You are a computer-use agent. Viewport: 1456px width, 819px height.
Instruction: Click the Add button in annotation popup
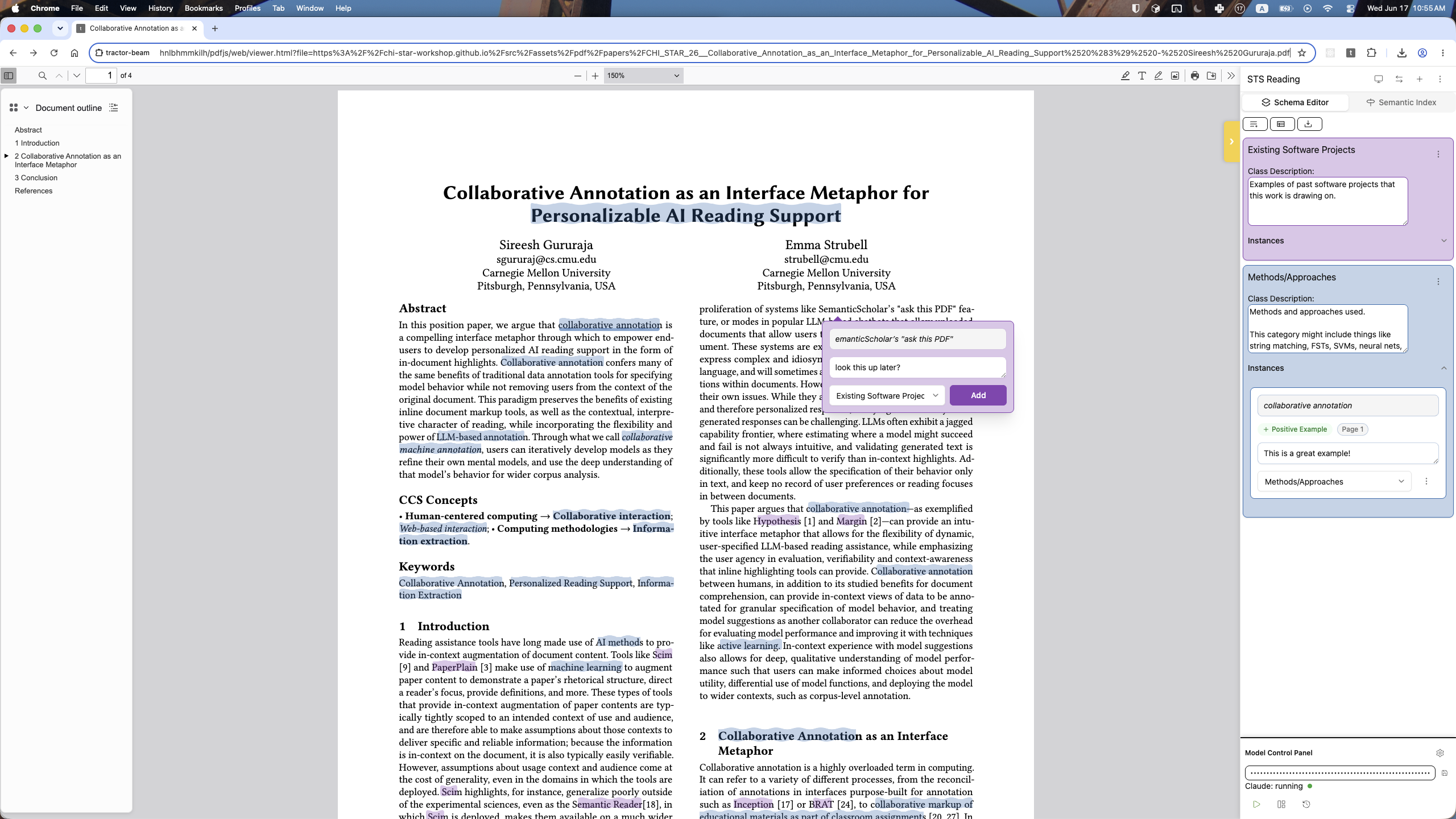pos(978,395)
